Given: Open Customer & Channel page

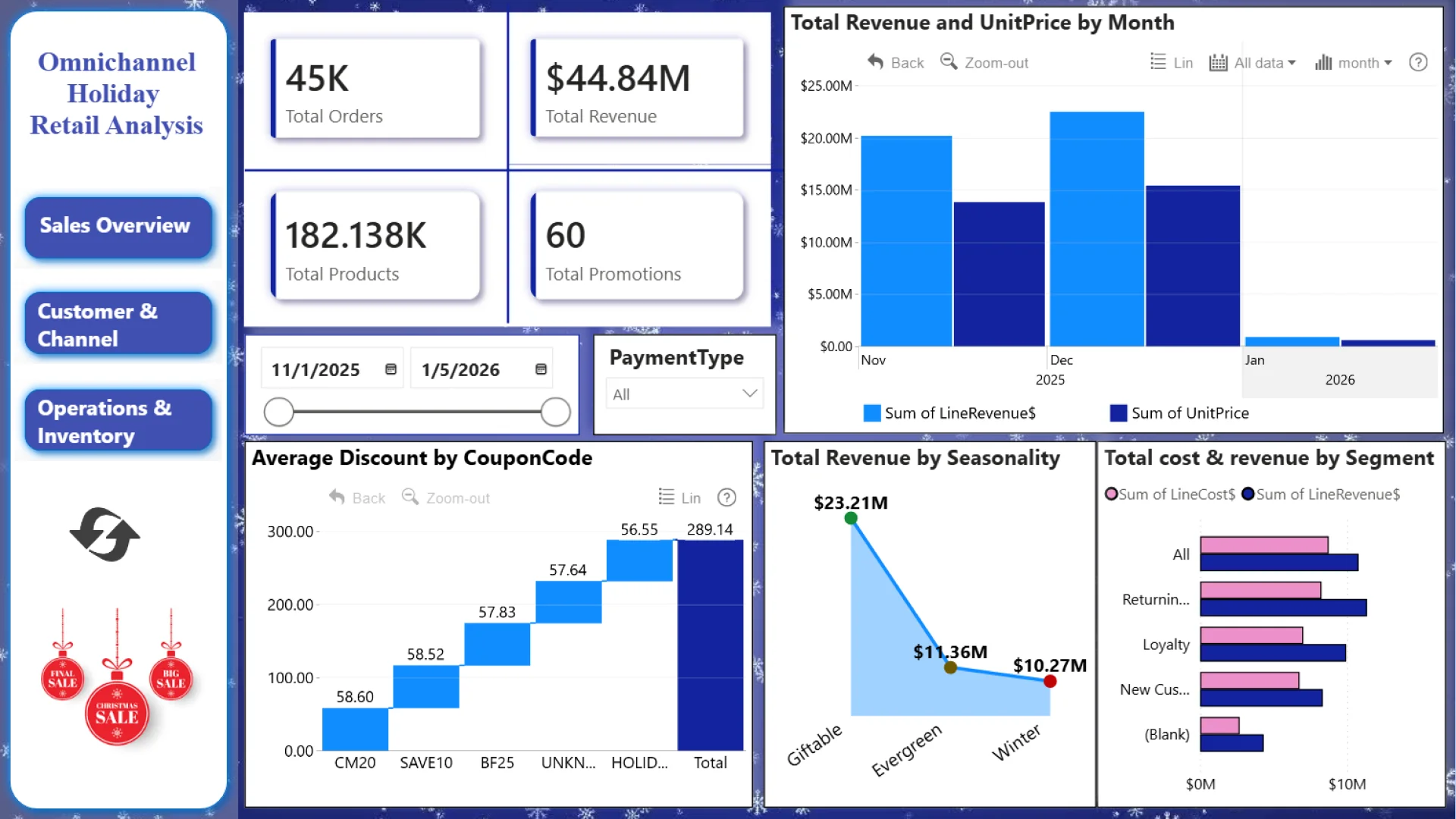Looking at the screenshot, I should [x=118, y=324].
